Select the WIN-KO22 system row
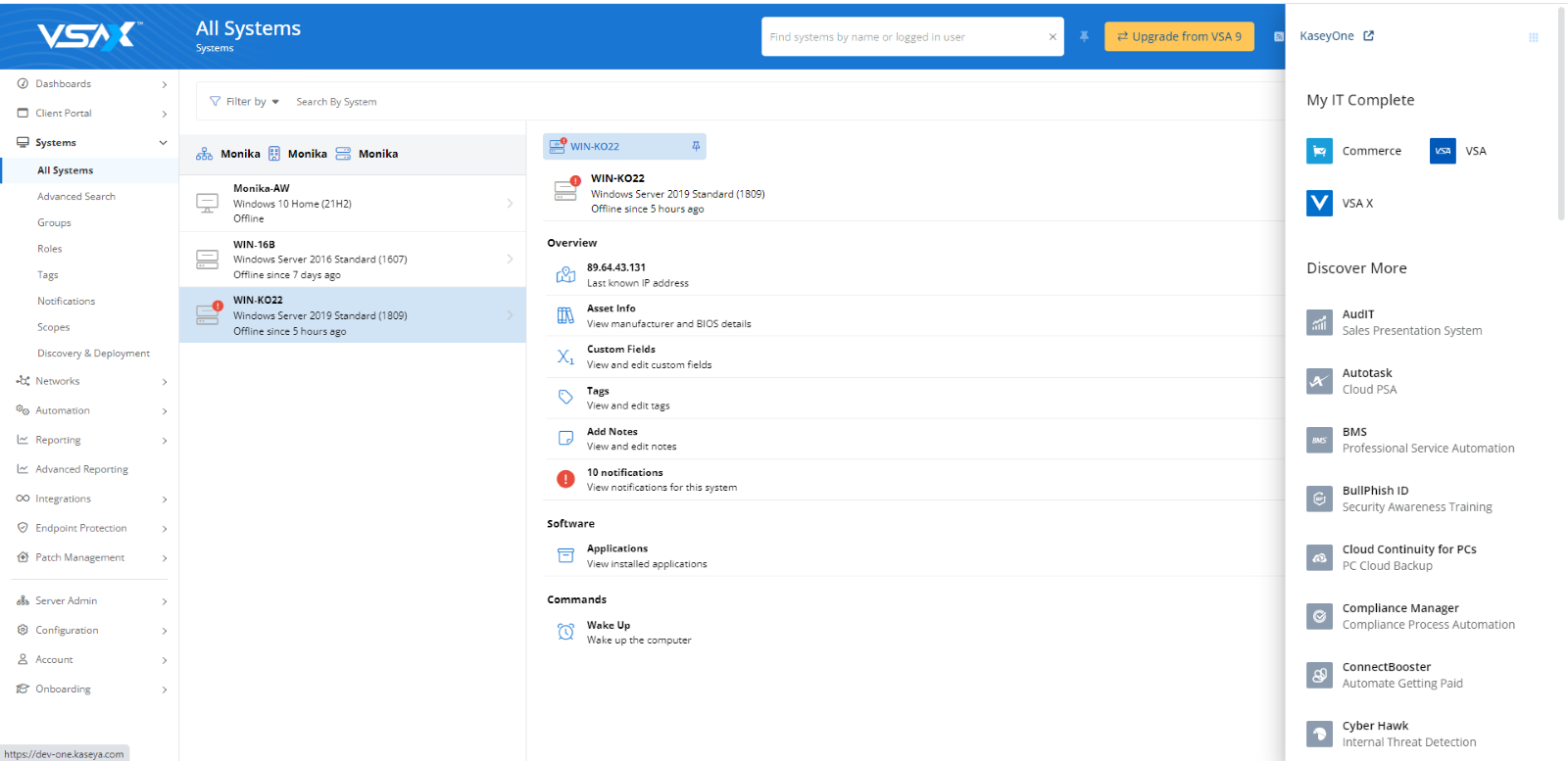The image size is (1568, 761). [x=353, y=315]
